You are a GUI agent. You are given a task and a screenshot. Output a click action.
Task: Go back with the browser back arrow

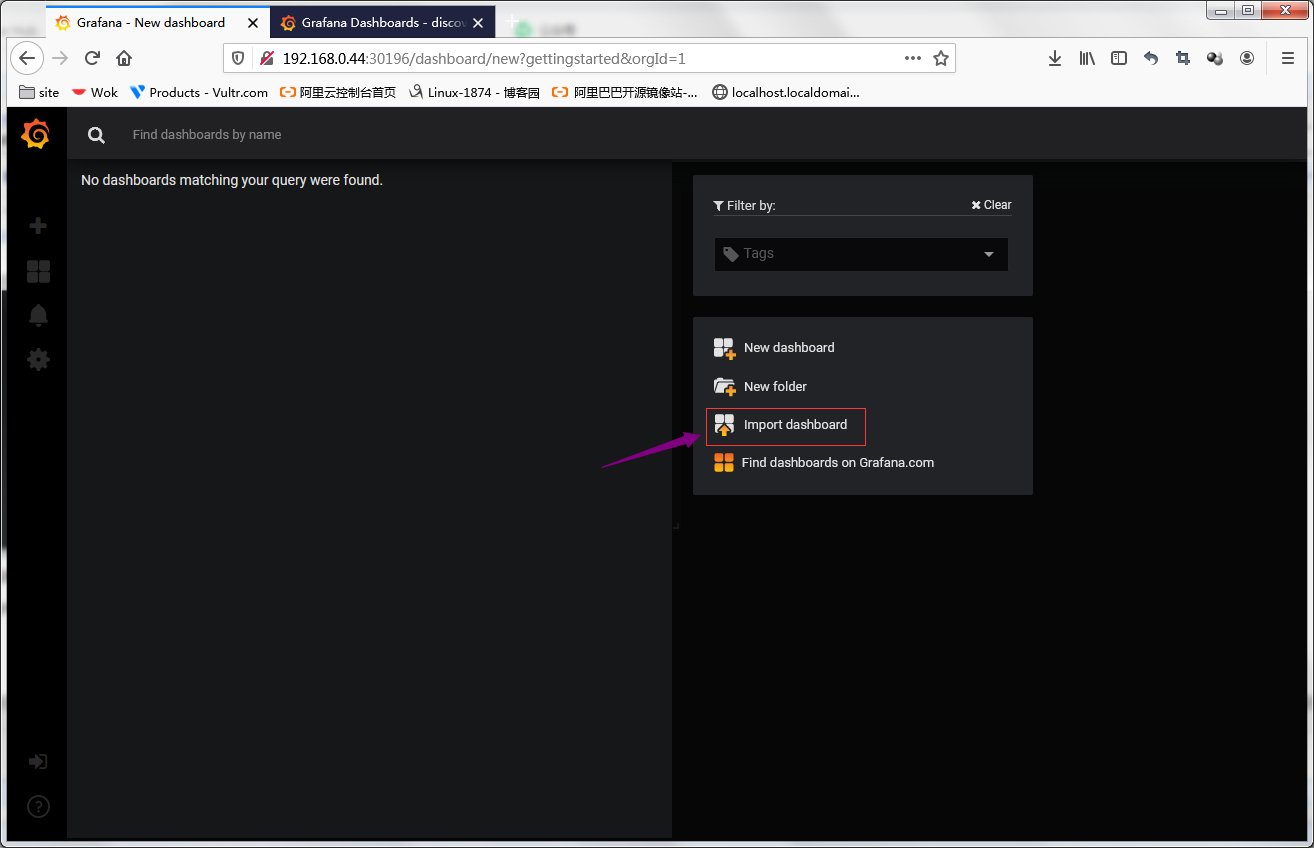(x=27, y=58)
